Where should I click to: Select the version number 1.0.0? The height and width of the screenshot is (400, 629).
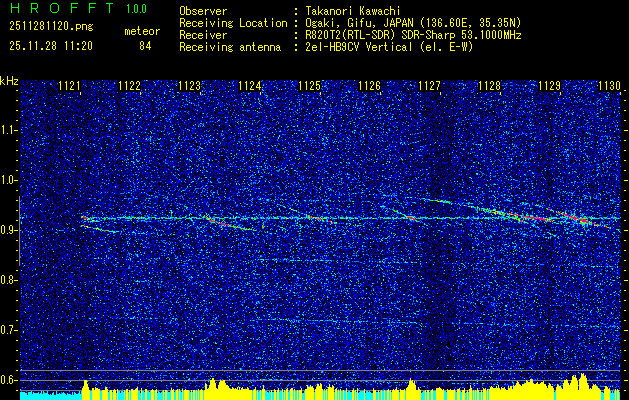tap(136, 8)
